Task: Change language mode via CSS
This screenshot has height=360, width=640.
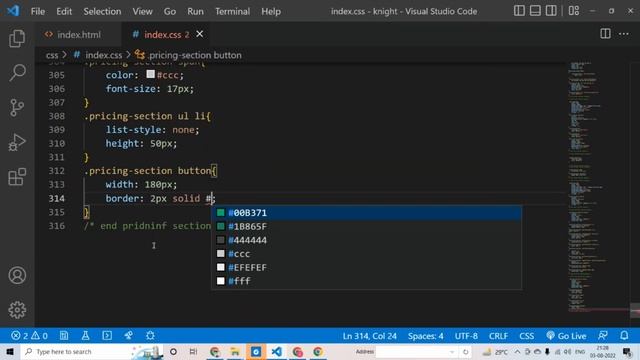Action: [527, 336]
